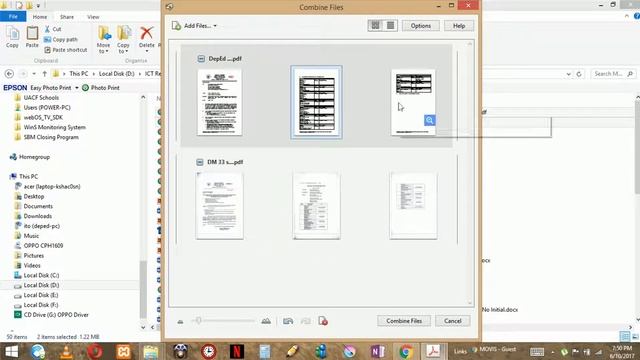Click the smaller thumbnails icon left of slider
The image size is (640, 360).
click(x=180, y=322)
